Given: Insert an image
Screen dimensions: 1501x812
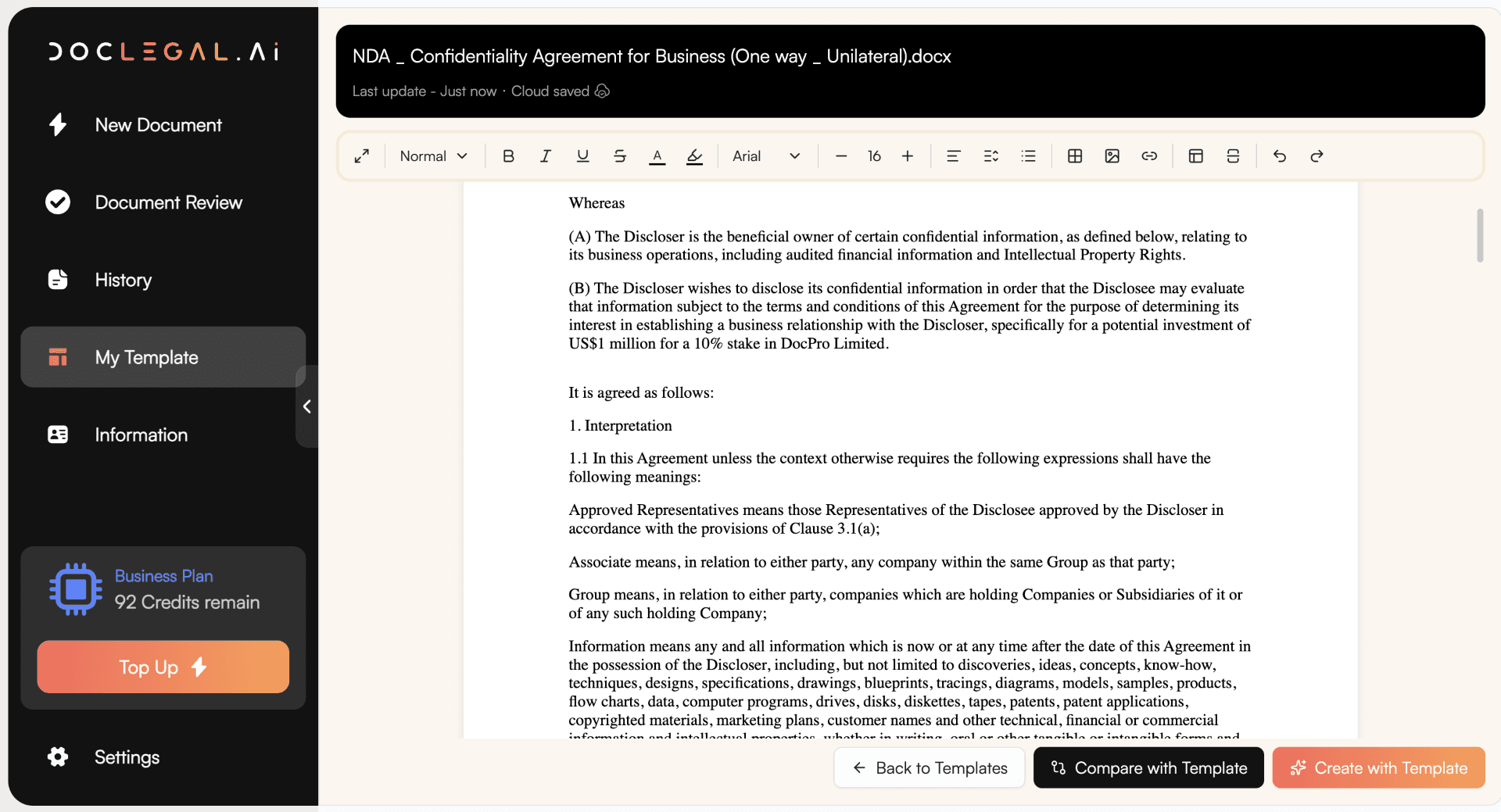Looking at the screenshot, I should click(x=1112, y=156).
